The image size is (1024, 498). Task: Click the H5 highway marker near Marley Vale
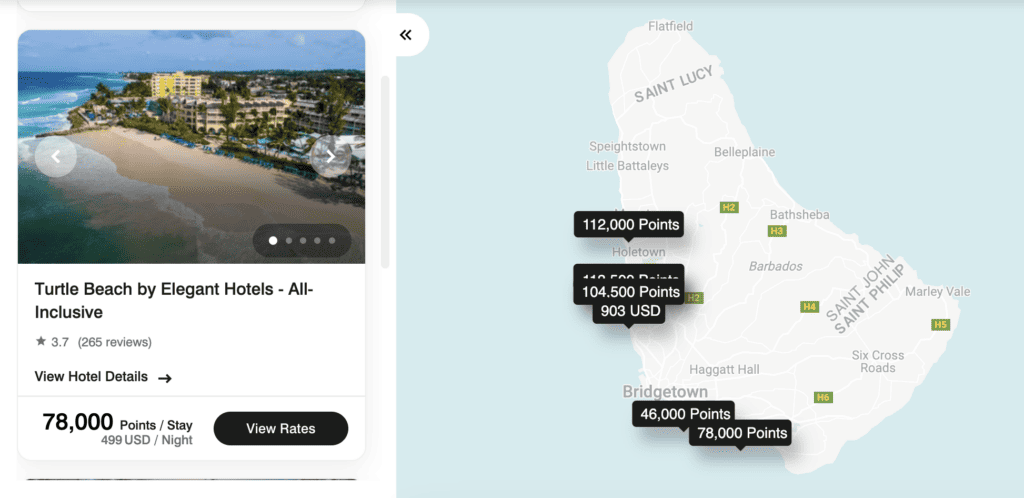pyautogui.click(x=939, y=324)
